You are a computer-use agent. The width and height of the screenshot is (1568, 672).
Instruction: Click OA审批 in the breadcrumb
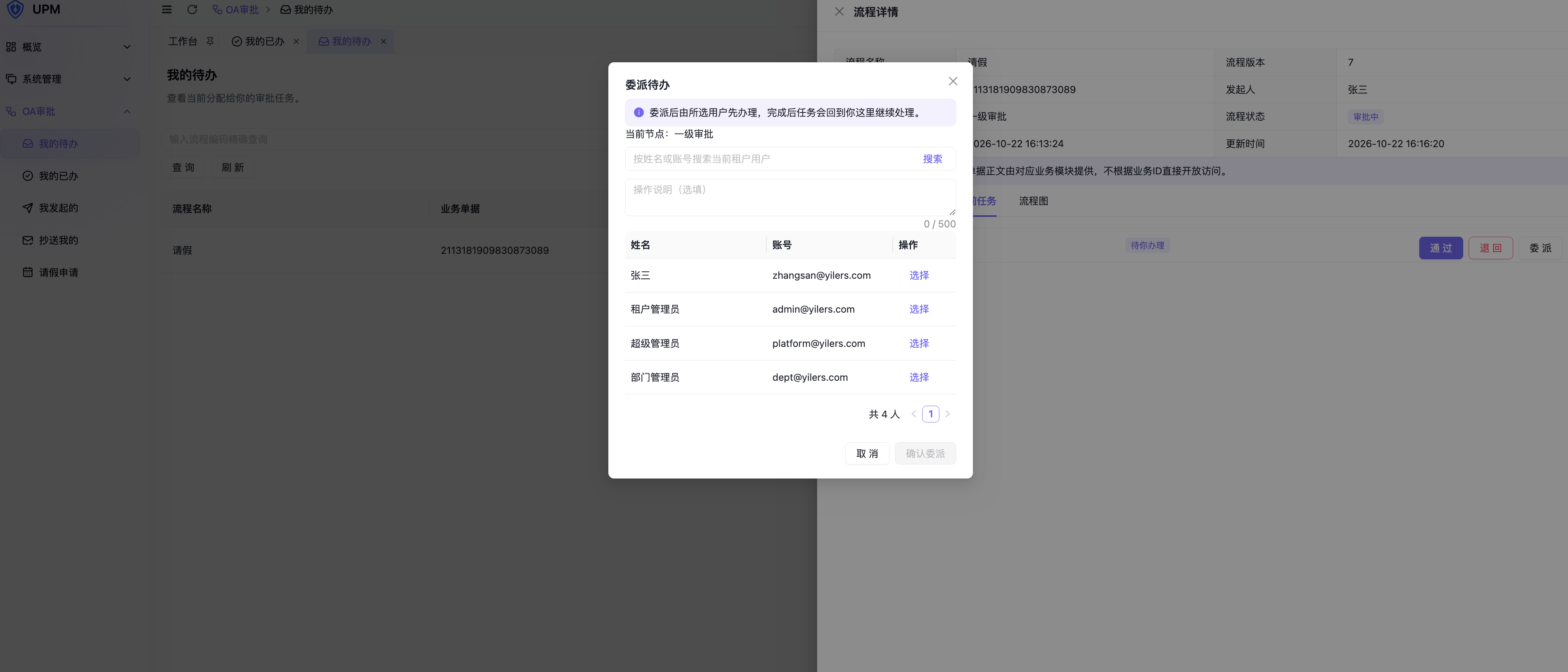[236, 10]
